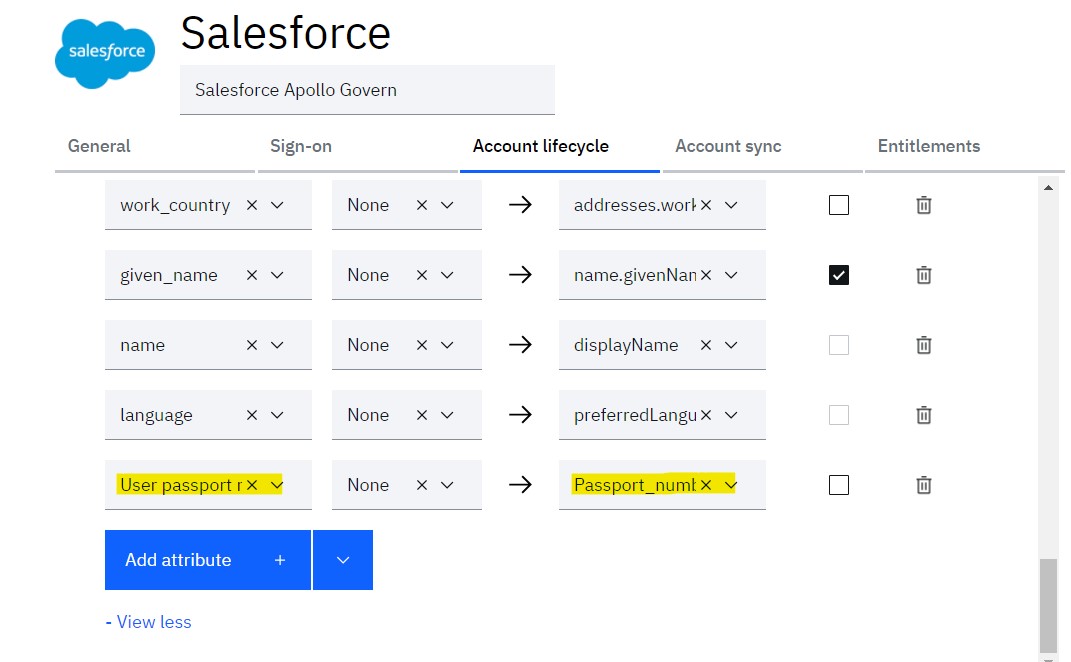Delete the work_country attribute mapping row

tap(923, 205)
